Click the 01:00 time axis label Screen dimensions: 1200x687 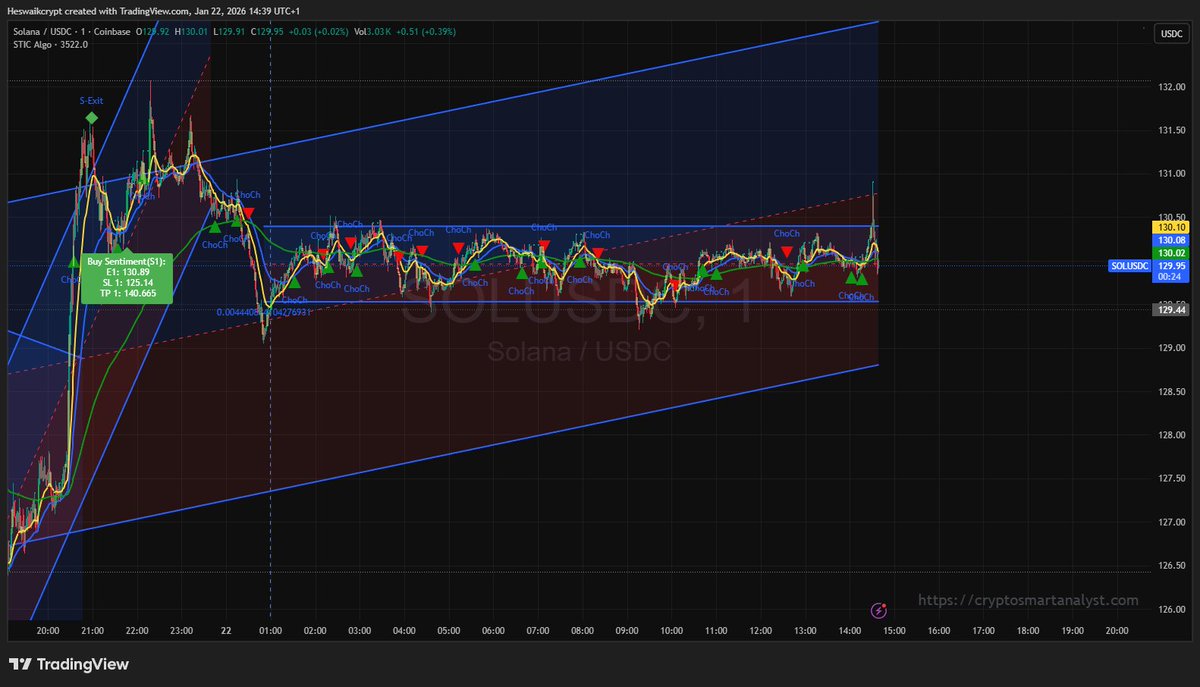click(270, 631)
